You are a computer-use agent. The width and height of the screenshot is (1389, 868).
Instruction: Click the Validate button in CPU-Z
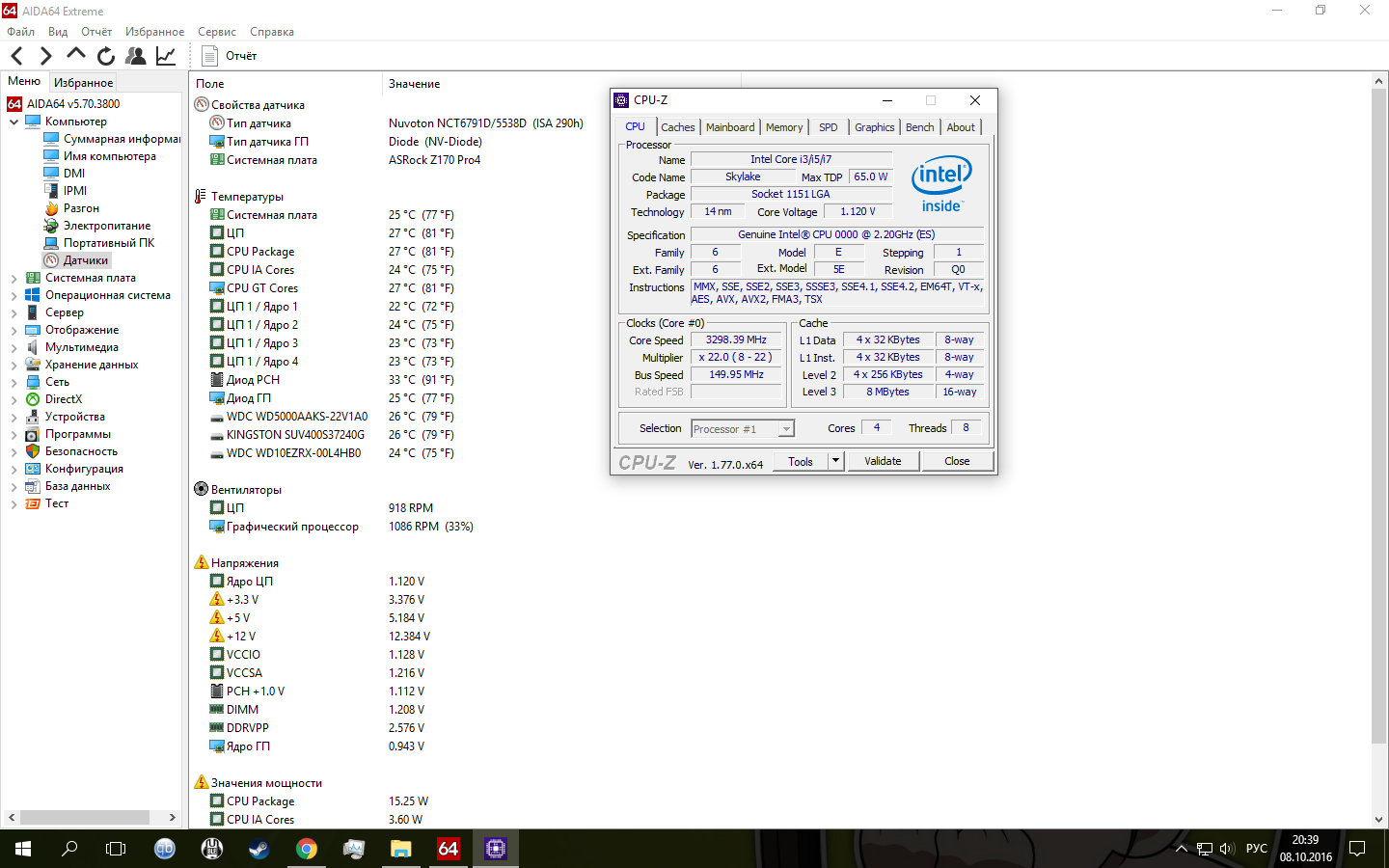point(883,461)
